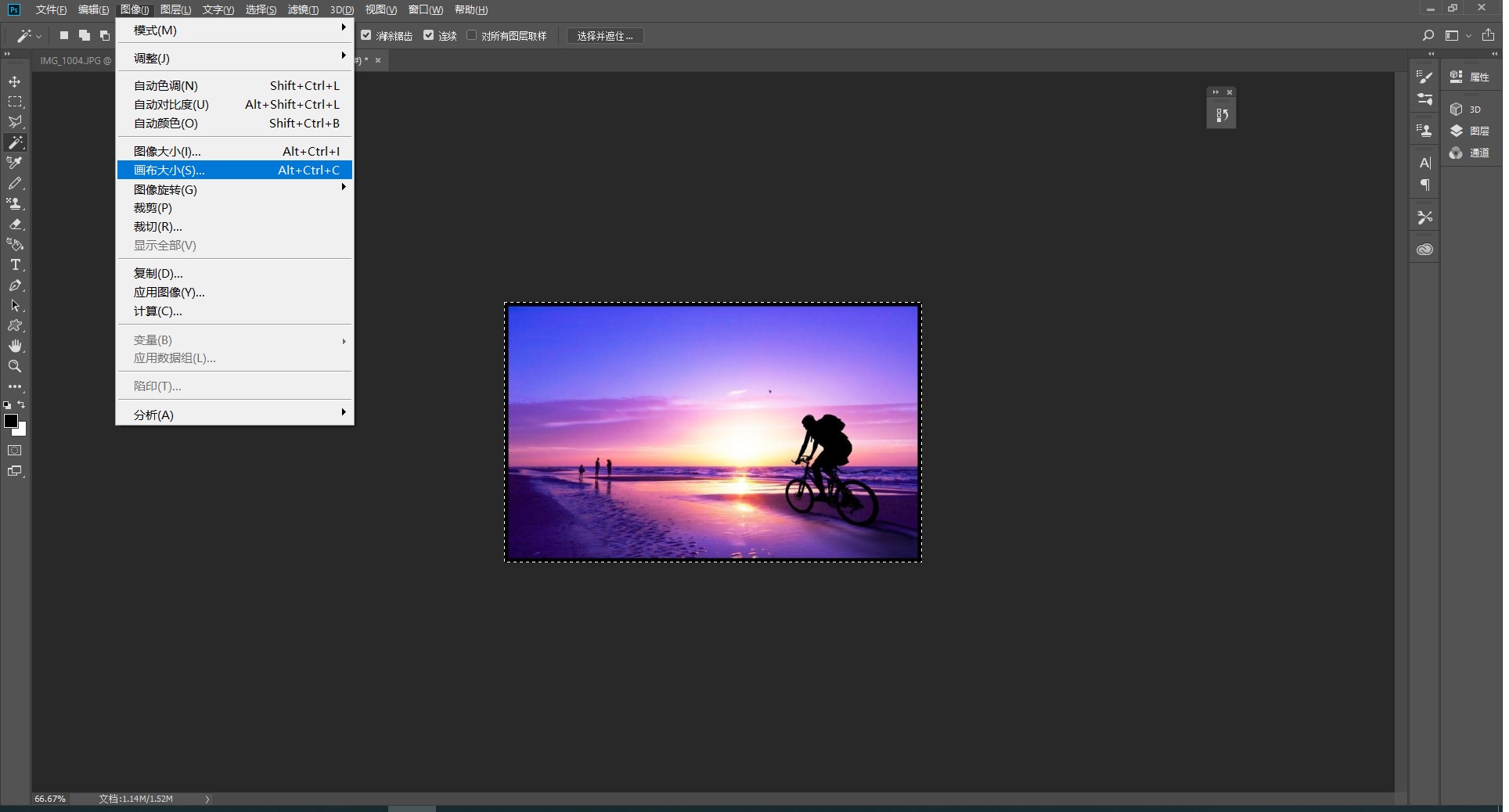This screenshot has width=1509, height=812.
Task: Toggle the 连续 checkbox
Action: pyautogui.click(x=428, y=35)
